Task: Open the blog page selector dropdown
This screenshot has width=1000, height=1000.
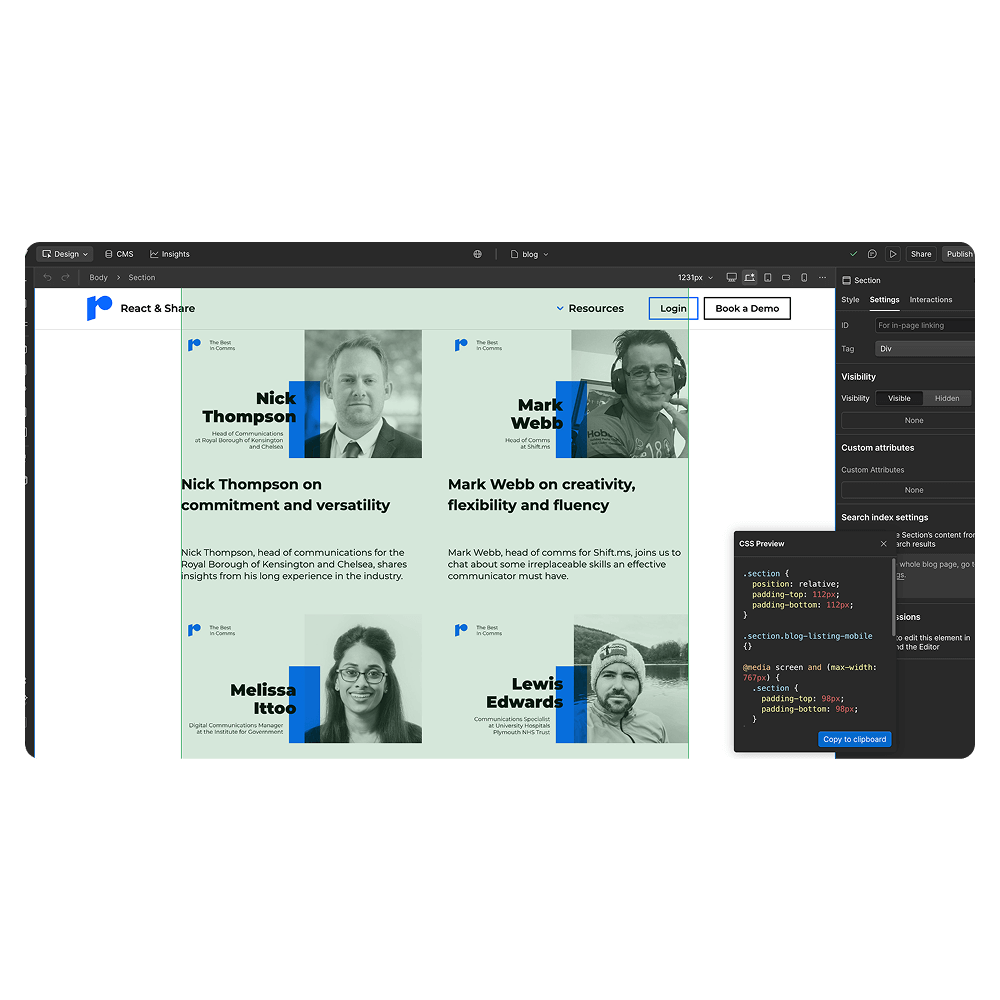Action: tap(529, 253)
